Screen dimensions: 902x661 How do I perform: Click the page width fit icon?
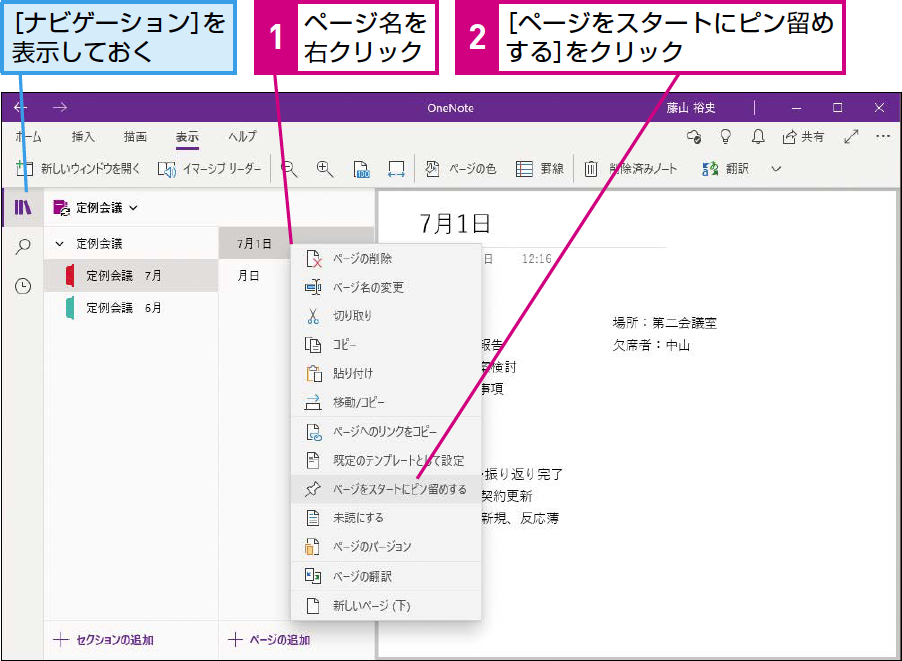(x=396, y=169)
